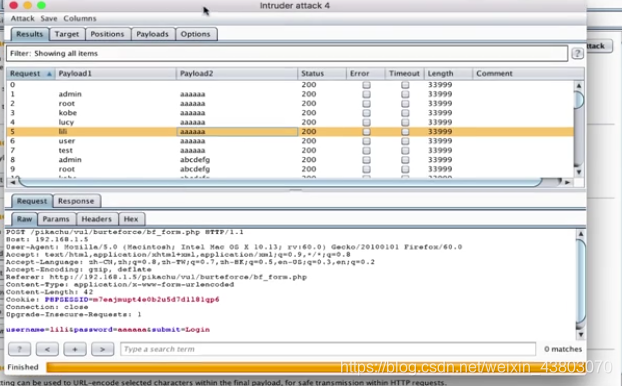Select request 9 root abcdefg row
622x386 pixels.
tap(290, 169)
